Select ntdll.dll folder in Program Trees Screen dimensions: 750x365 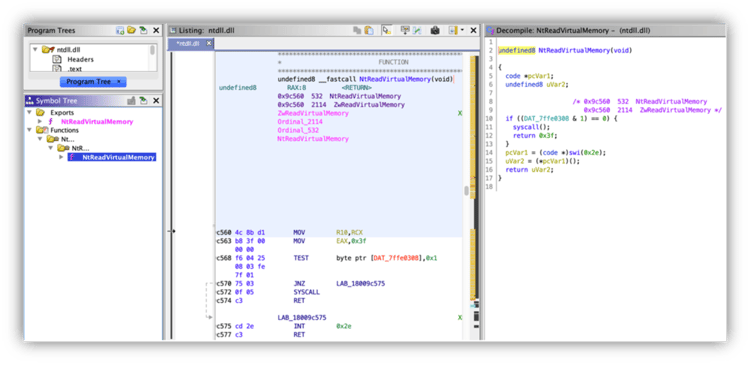(62, 50)
